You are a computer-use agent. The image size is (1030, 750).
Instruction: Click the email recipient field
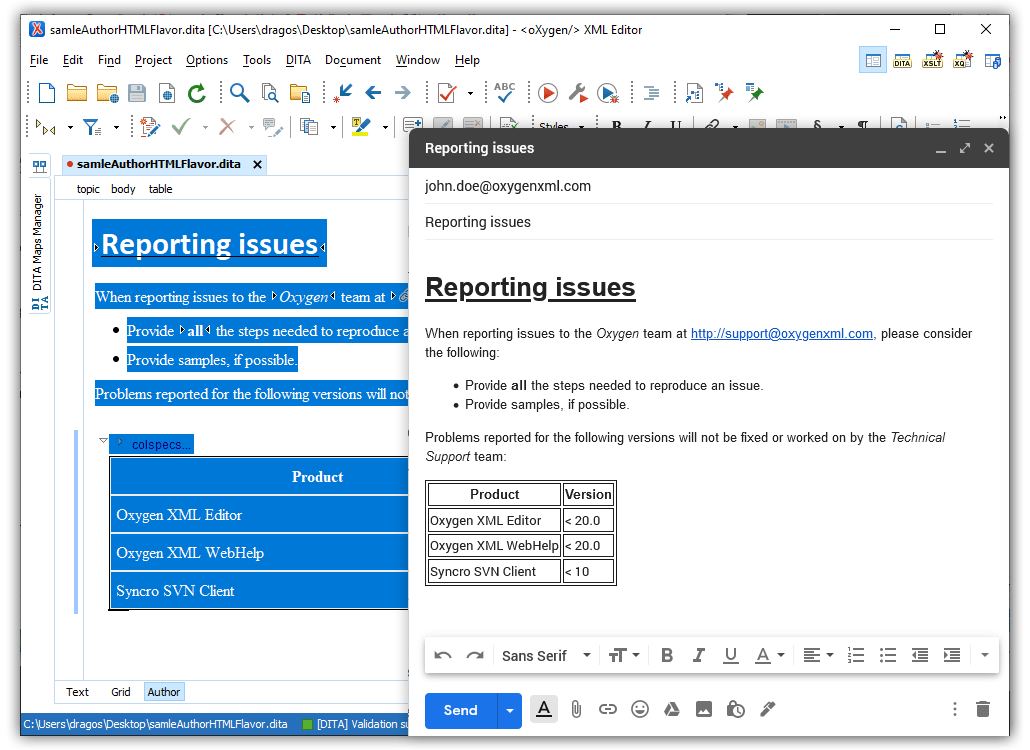pos(708,187)
